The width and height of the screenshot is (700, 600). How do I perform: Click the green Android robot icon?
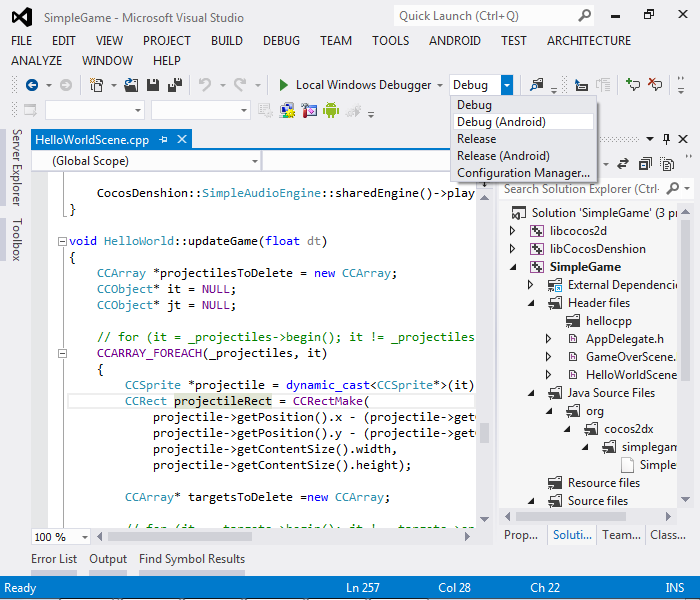pyautogui.click(x=331, y=110)
